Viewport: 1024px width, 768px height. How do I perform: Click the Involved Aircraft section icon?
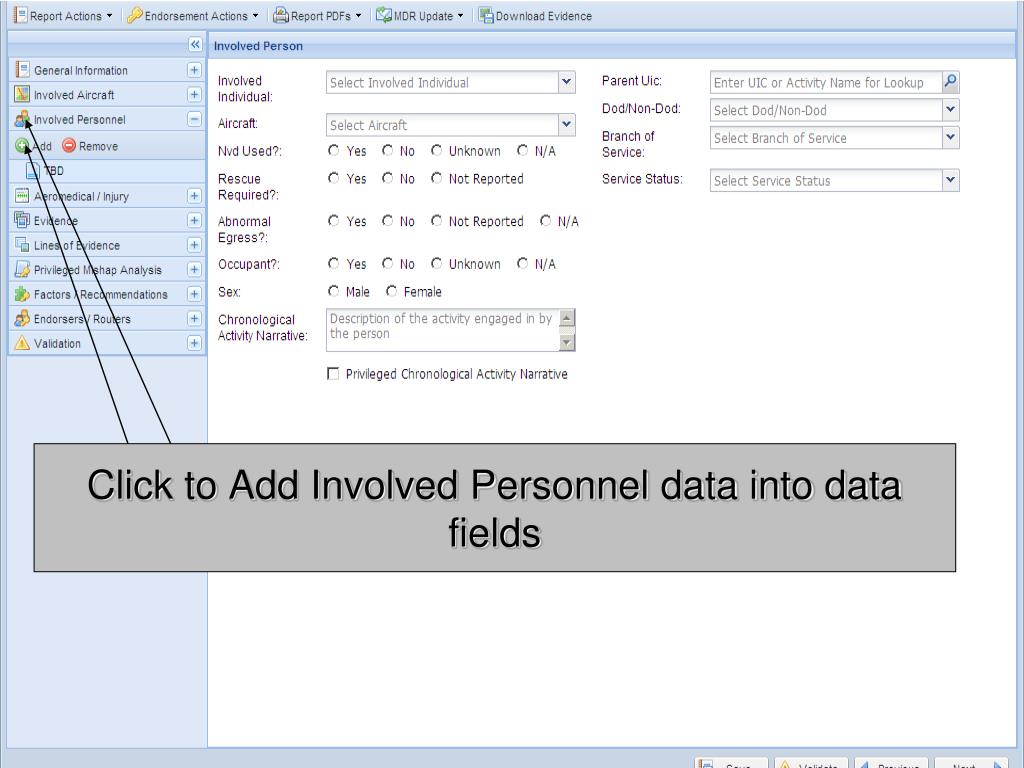pos(22,94)
